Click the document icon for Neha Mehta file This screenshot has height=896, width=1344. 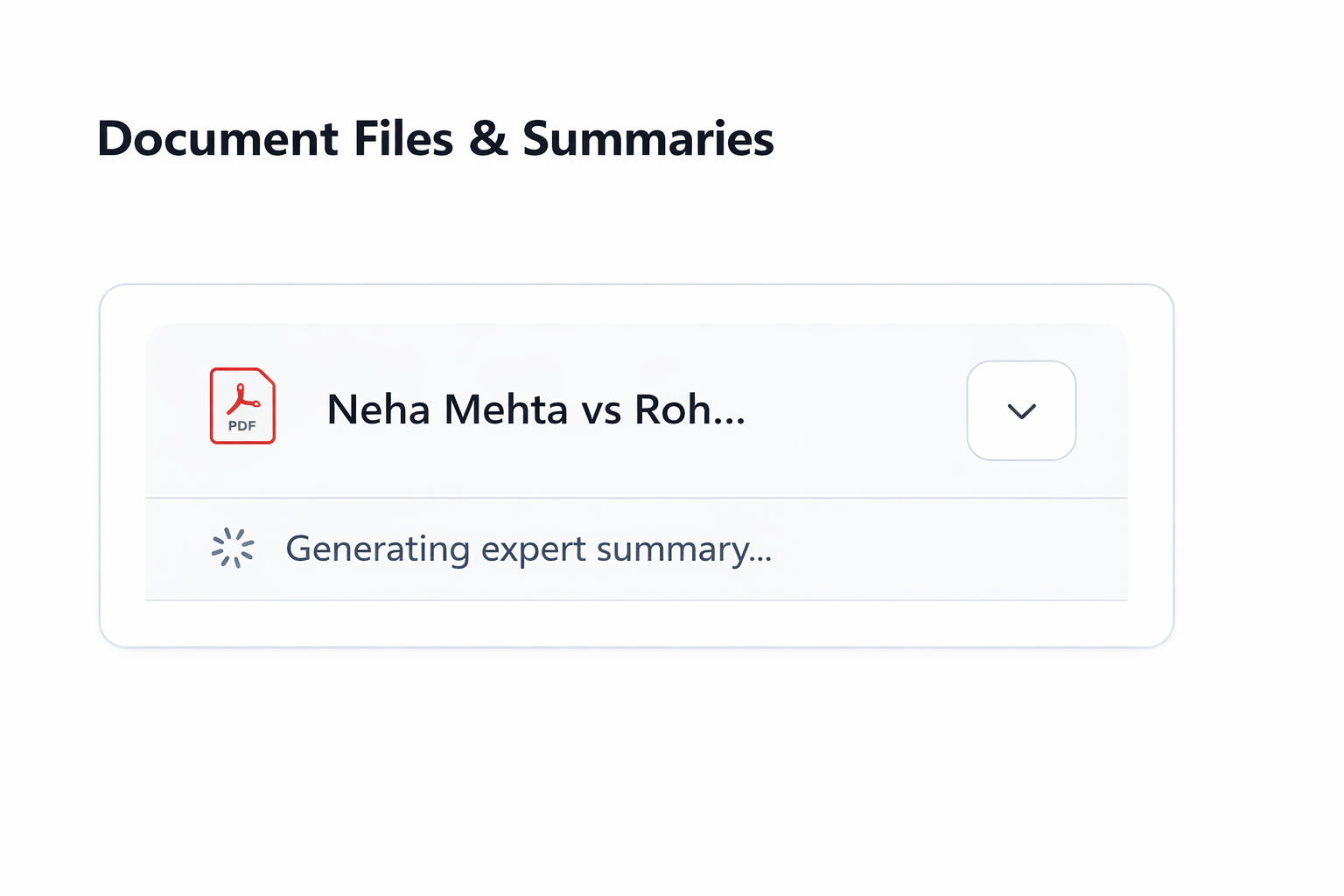pyautogui.click(x=241, y=406)
